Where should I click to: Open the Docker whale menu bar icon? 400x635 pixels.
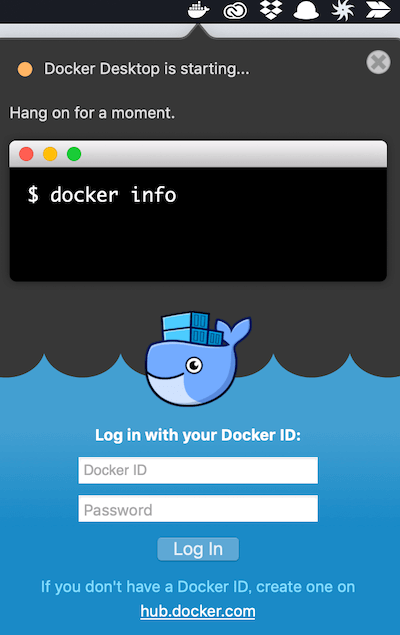click(198, 10)
